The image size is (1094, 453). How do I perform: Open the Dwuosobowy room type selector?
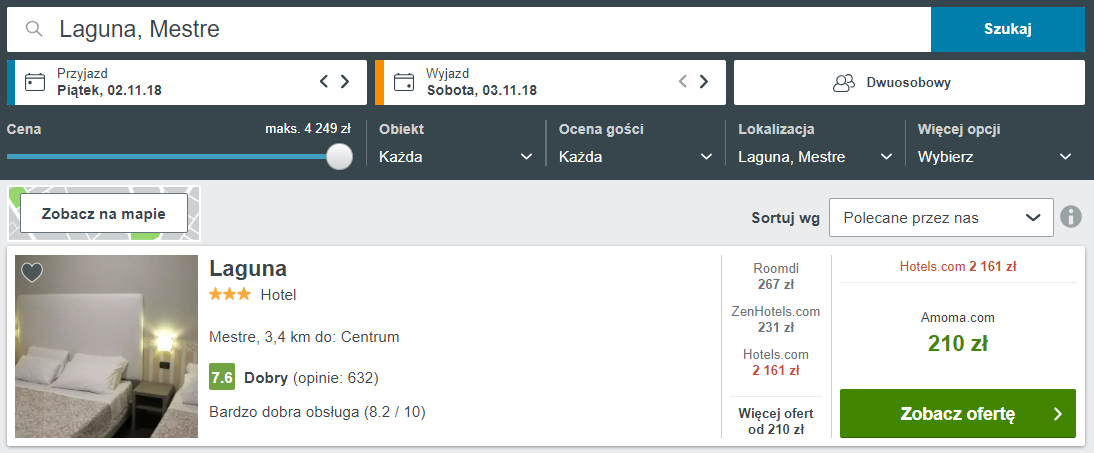point(909,82)
